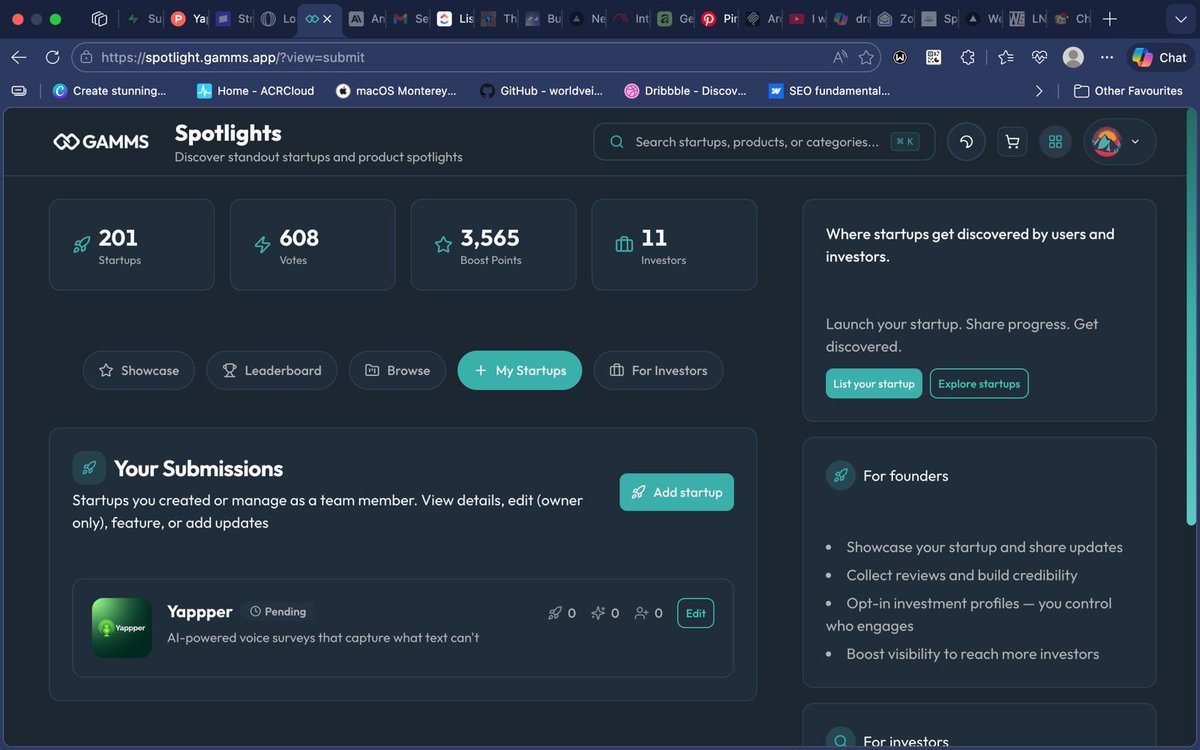Screen dimensions: 1200x750
Task: Click the Explore startups button
Action: coord(979,384)
